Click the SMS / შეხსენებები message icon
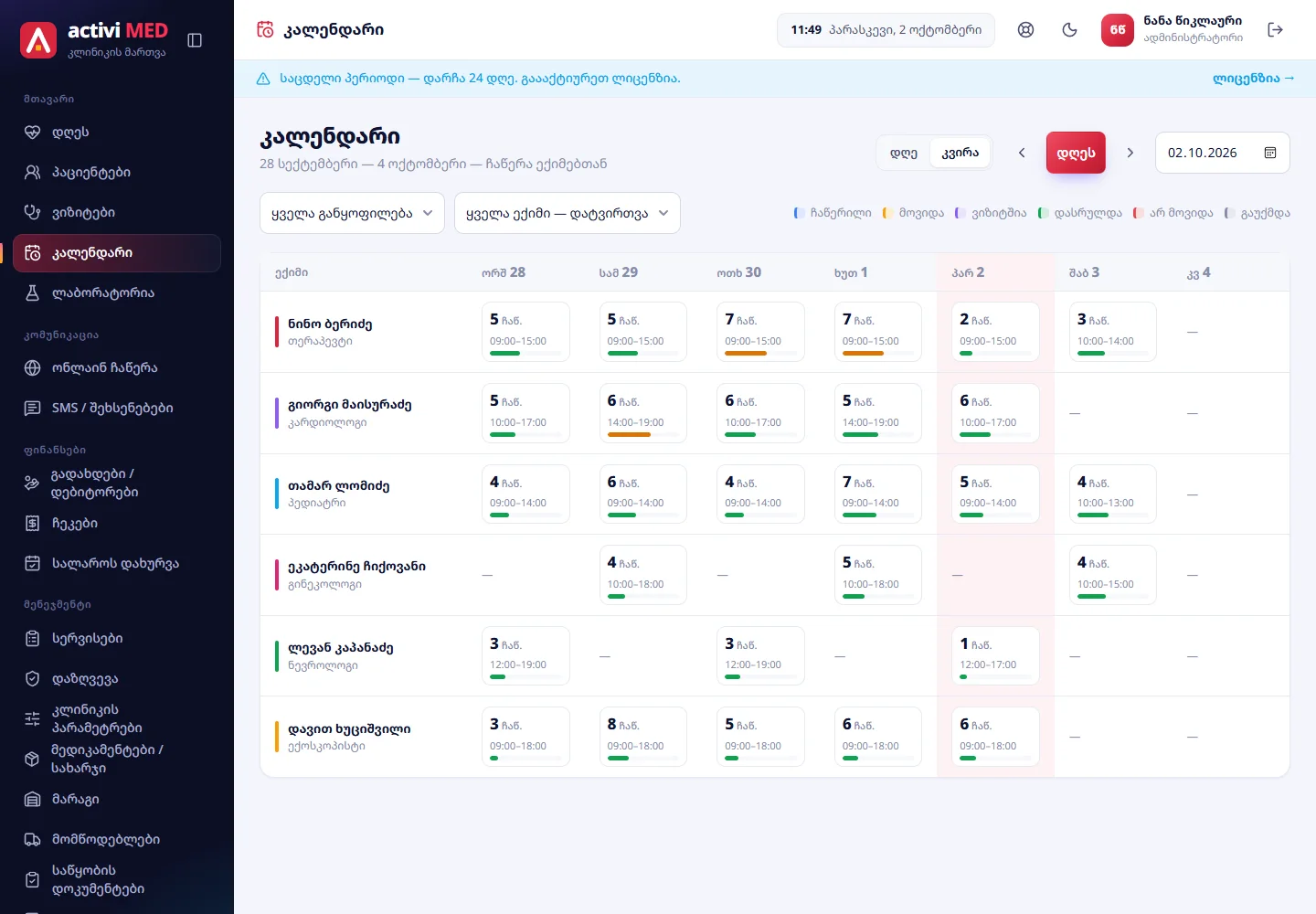This screenshot has width=1316, height=914. [x=33, y=409]
